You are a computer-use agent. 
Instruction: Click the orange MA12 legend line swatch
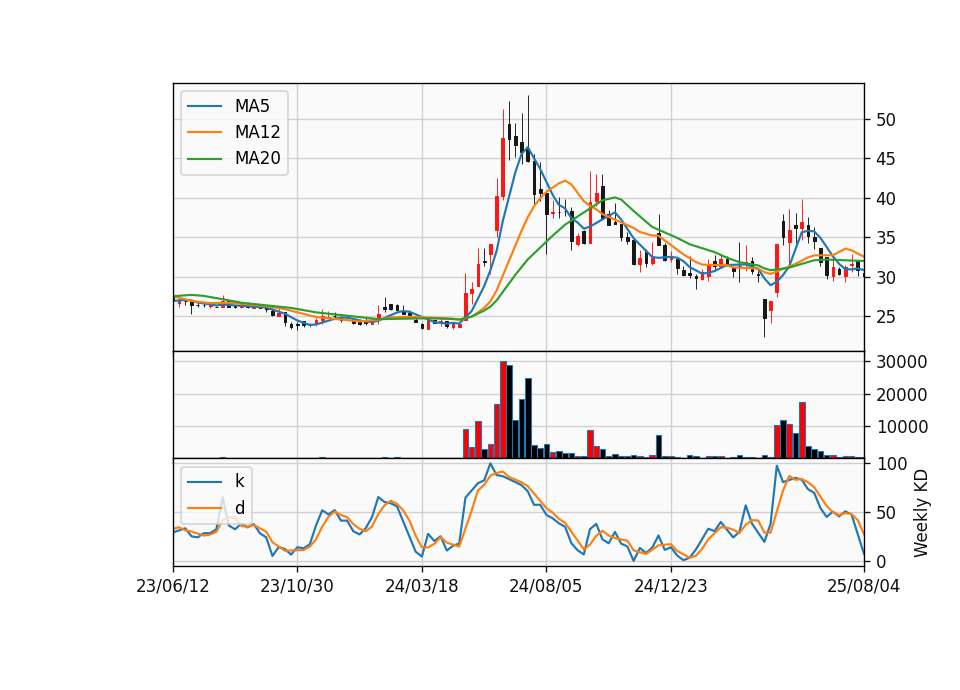pos(204,132)
